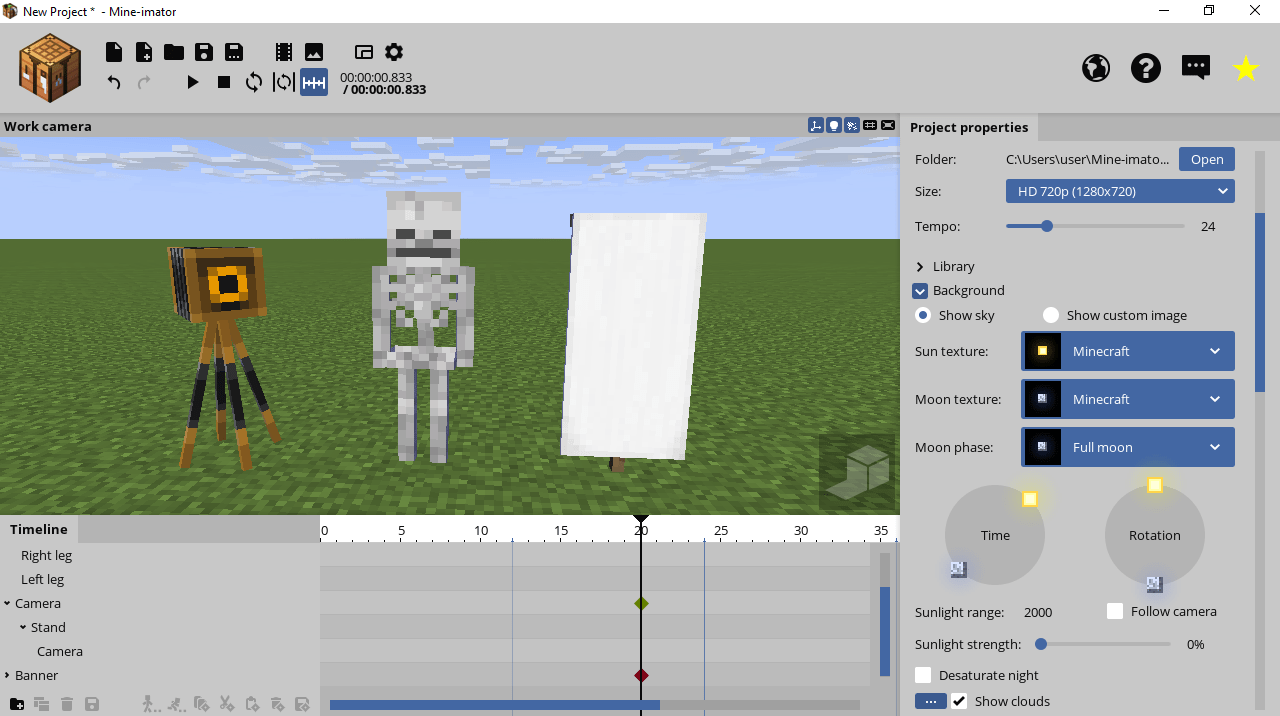Open help question mark icon
Viewport: 1280px width, 716px height.
[x=1146, y=68]
